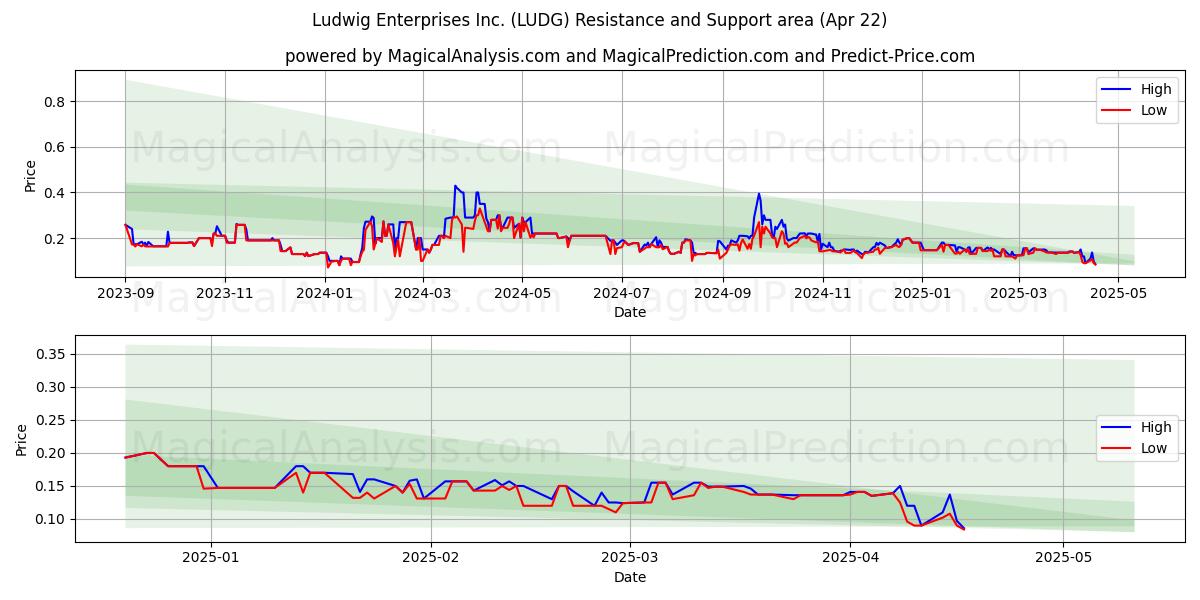Click the '0.2' price tick label

click(x=54, y=239)
